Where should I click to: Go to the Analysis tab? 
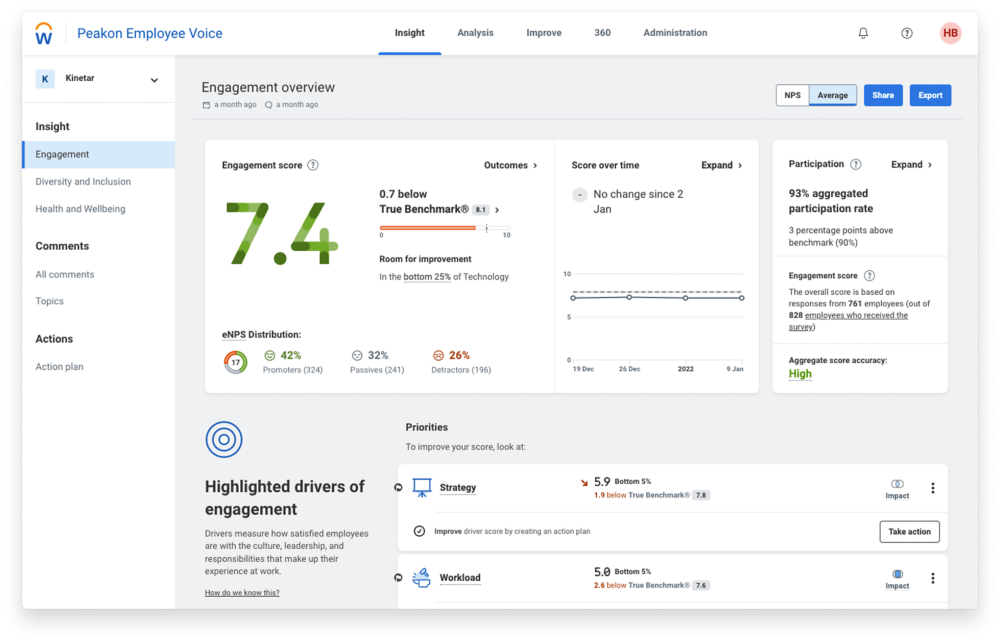pyautogui.click(x=475, y=33)
